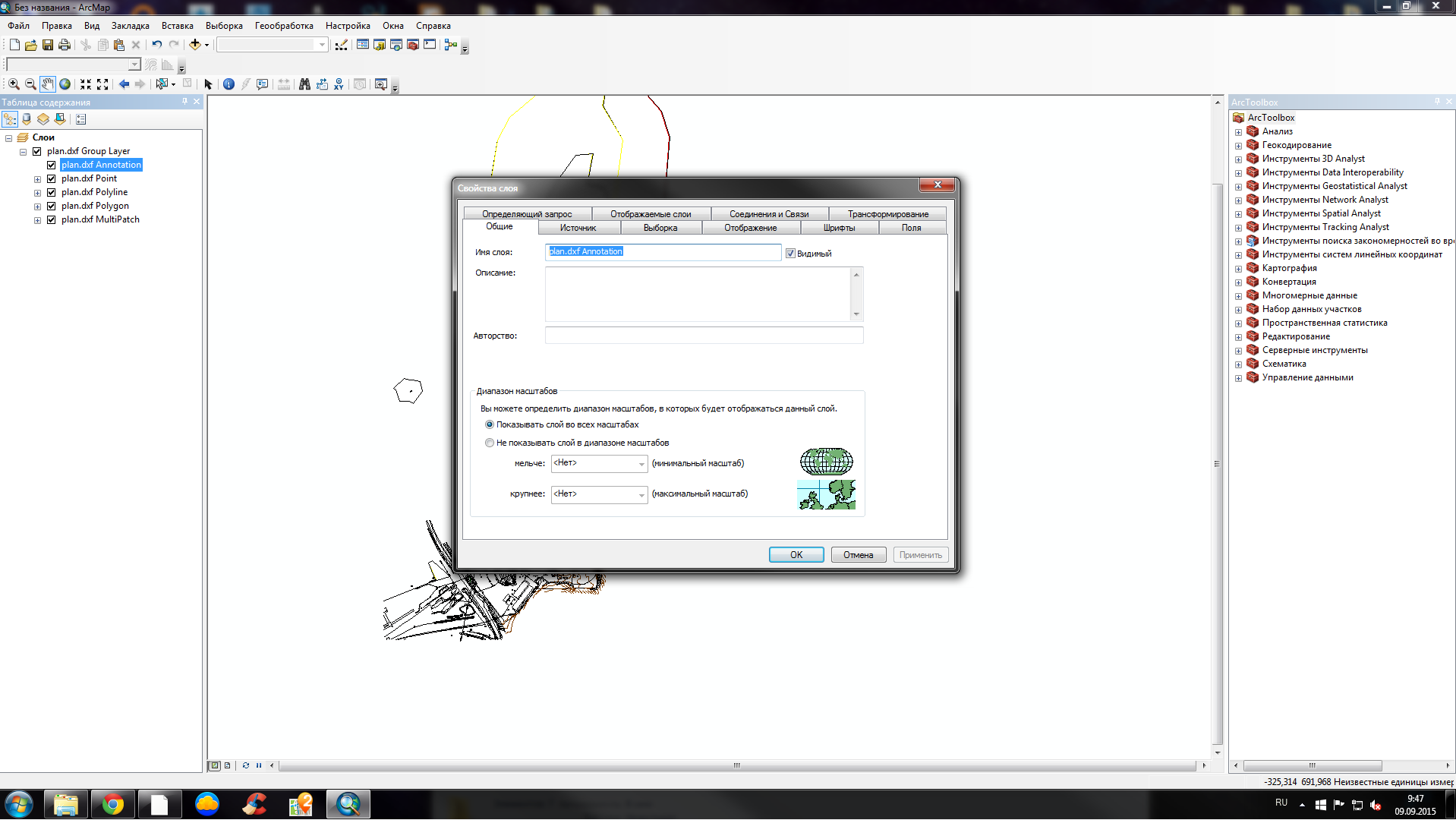
Task: Open the Windows Start menu
Action: pyautogui.click(x=18, y=804)
